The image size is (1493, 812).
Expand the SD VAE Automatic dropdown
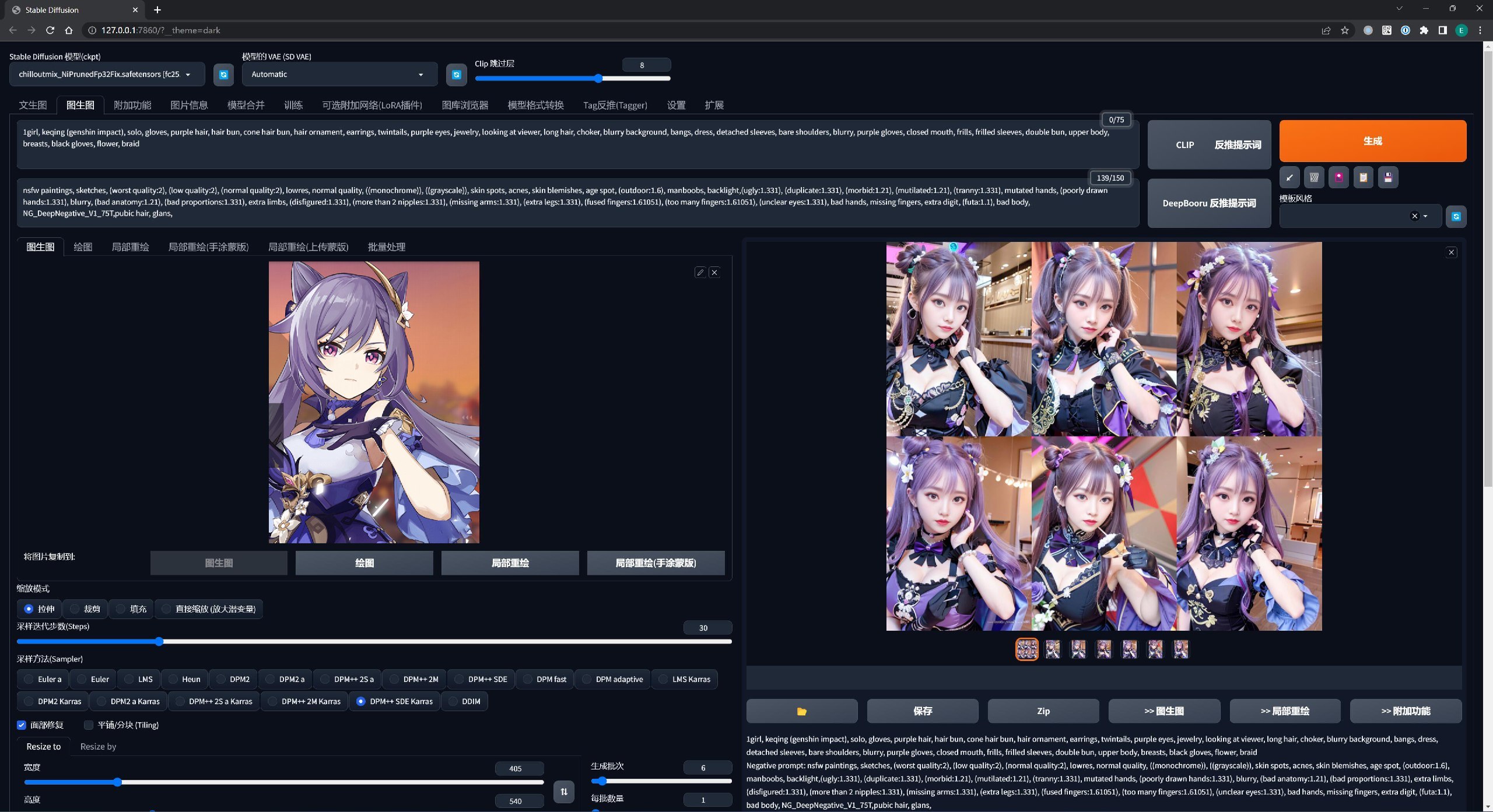tap(339, 74)
